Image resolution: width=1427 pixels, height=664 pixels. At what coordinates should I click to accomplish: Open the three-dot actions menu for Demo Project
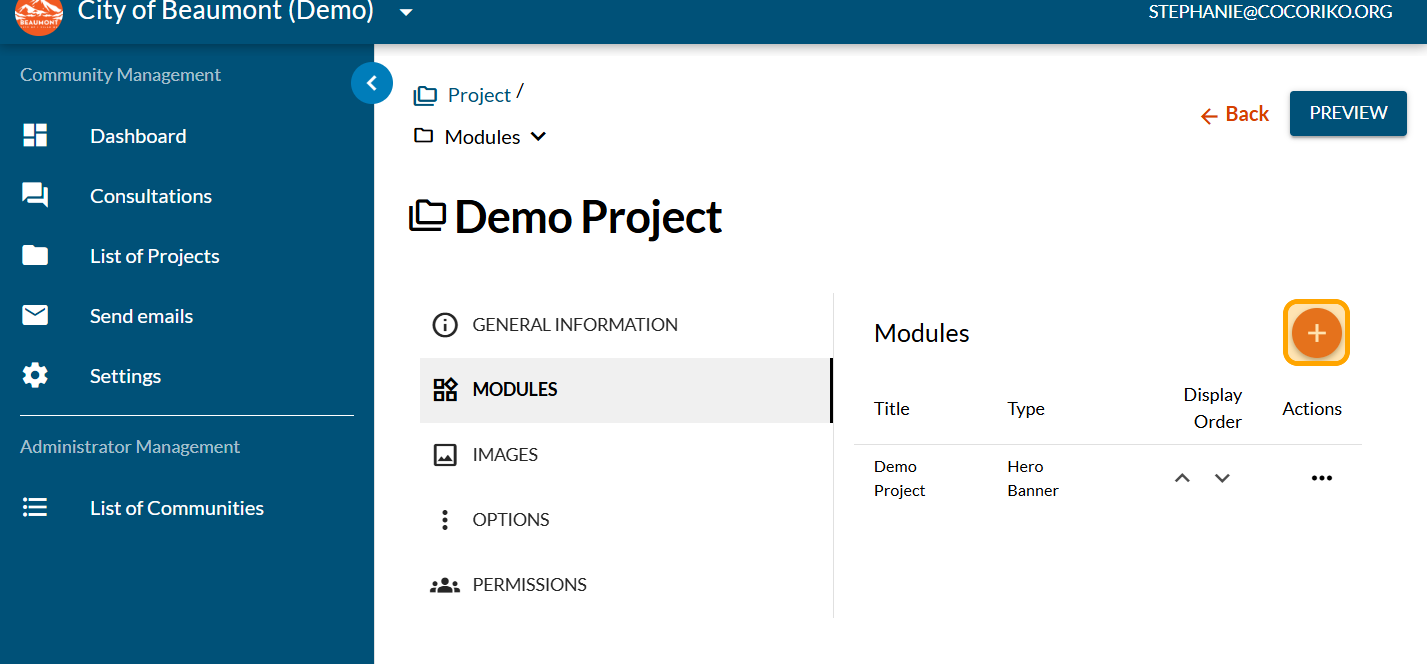1321,478
